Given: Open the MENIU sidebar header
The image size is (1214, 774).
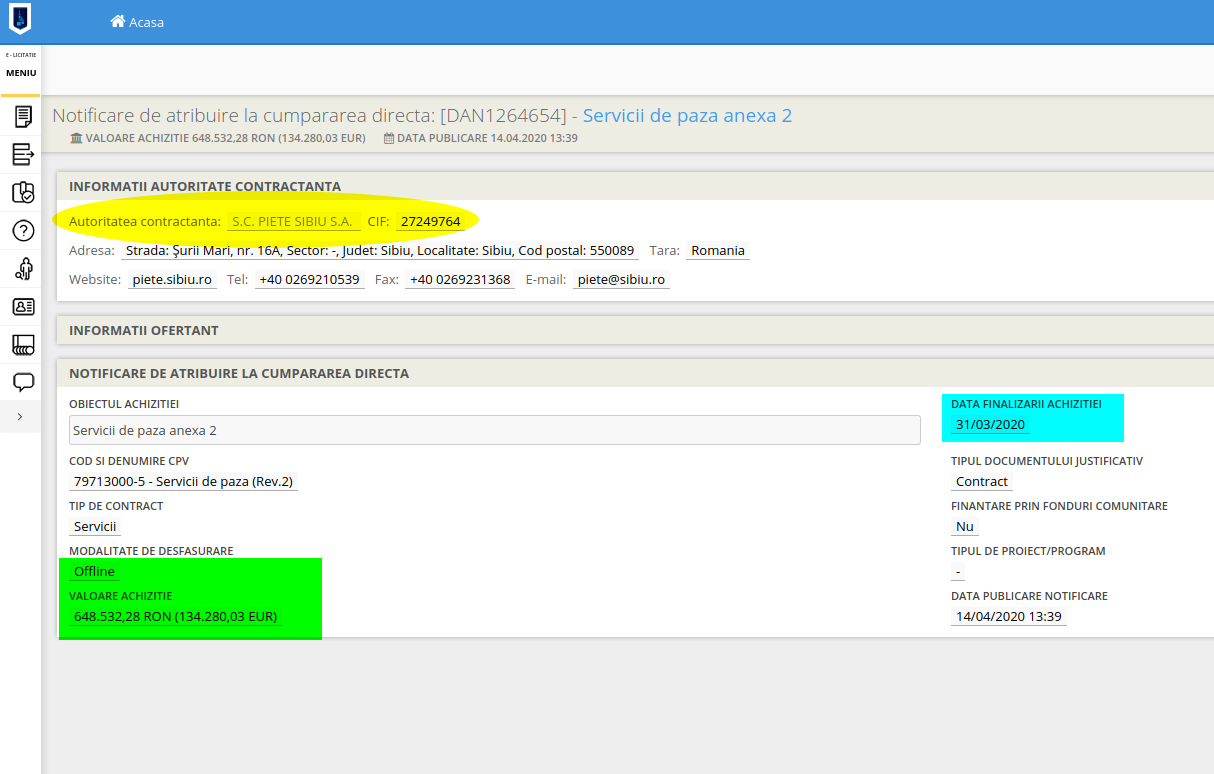Looking at the screenshot, I should click(20, 73).
